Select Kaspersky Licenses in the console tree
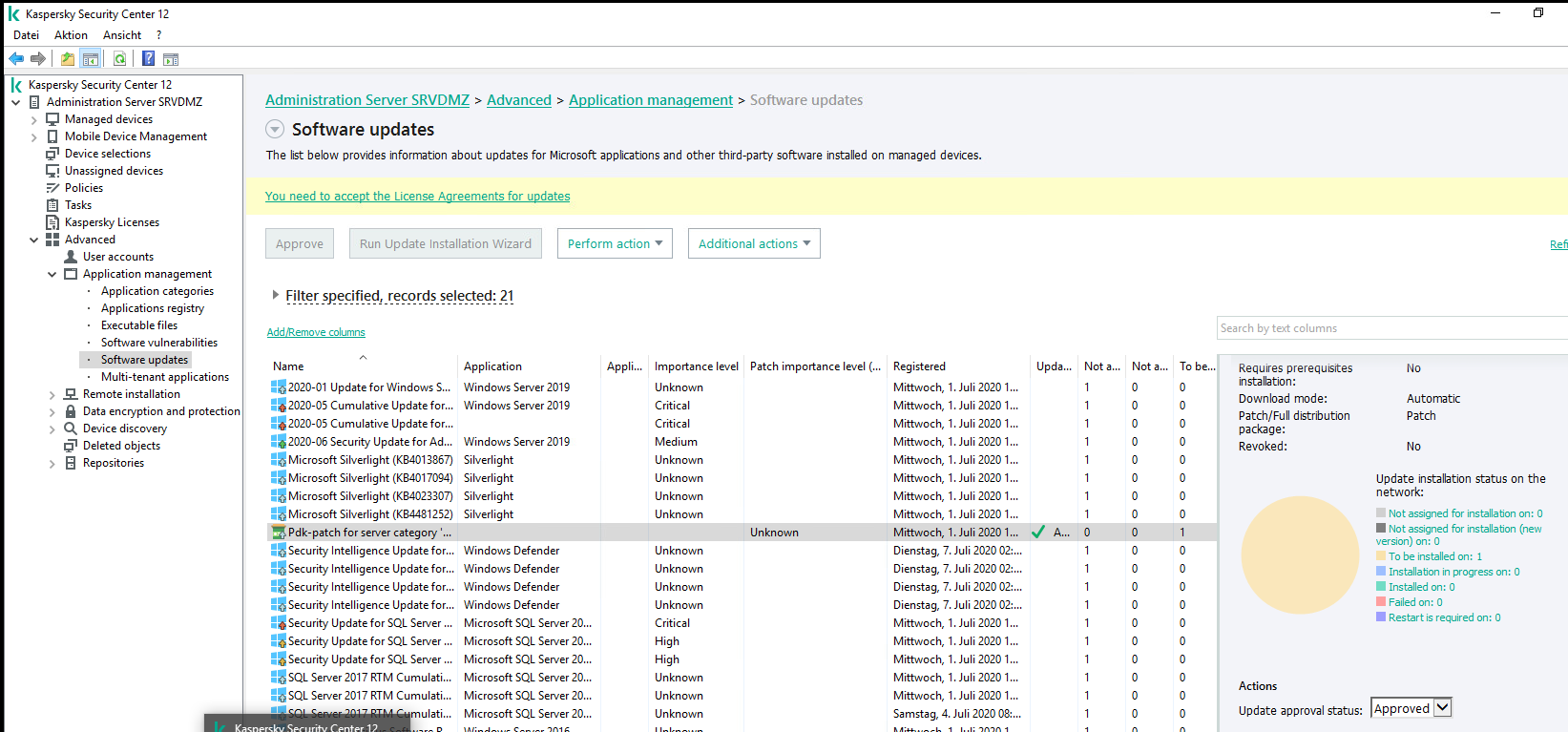 (x=112, y=222)
